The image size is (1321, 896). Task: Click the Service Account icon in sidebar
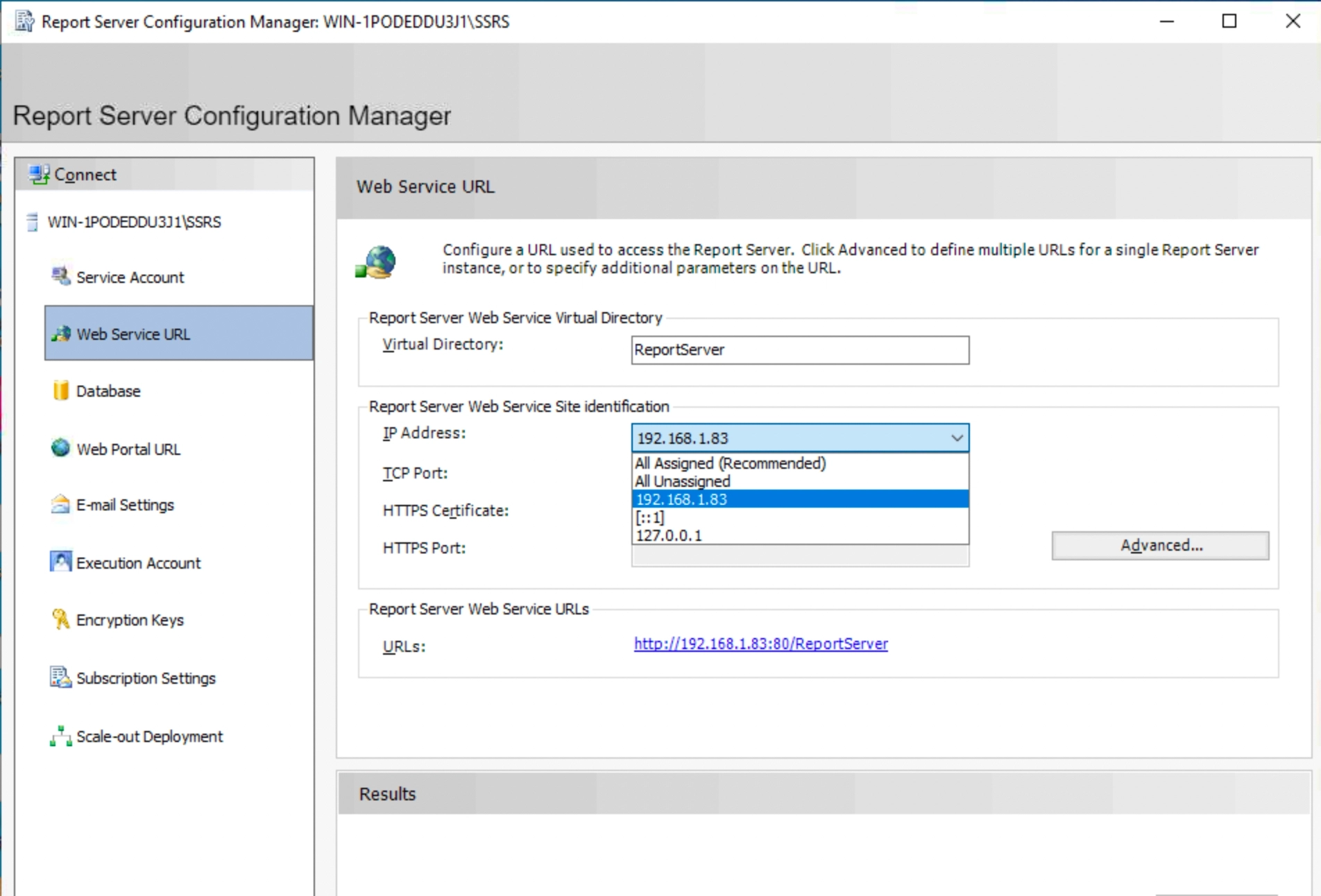click(60, 276)
